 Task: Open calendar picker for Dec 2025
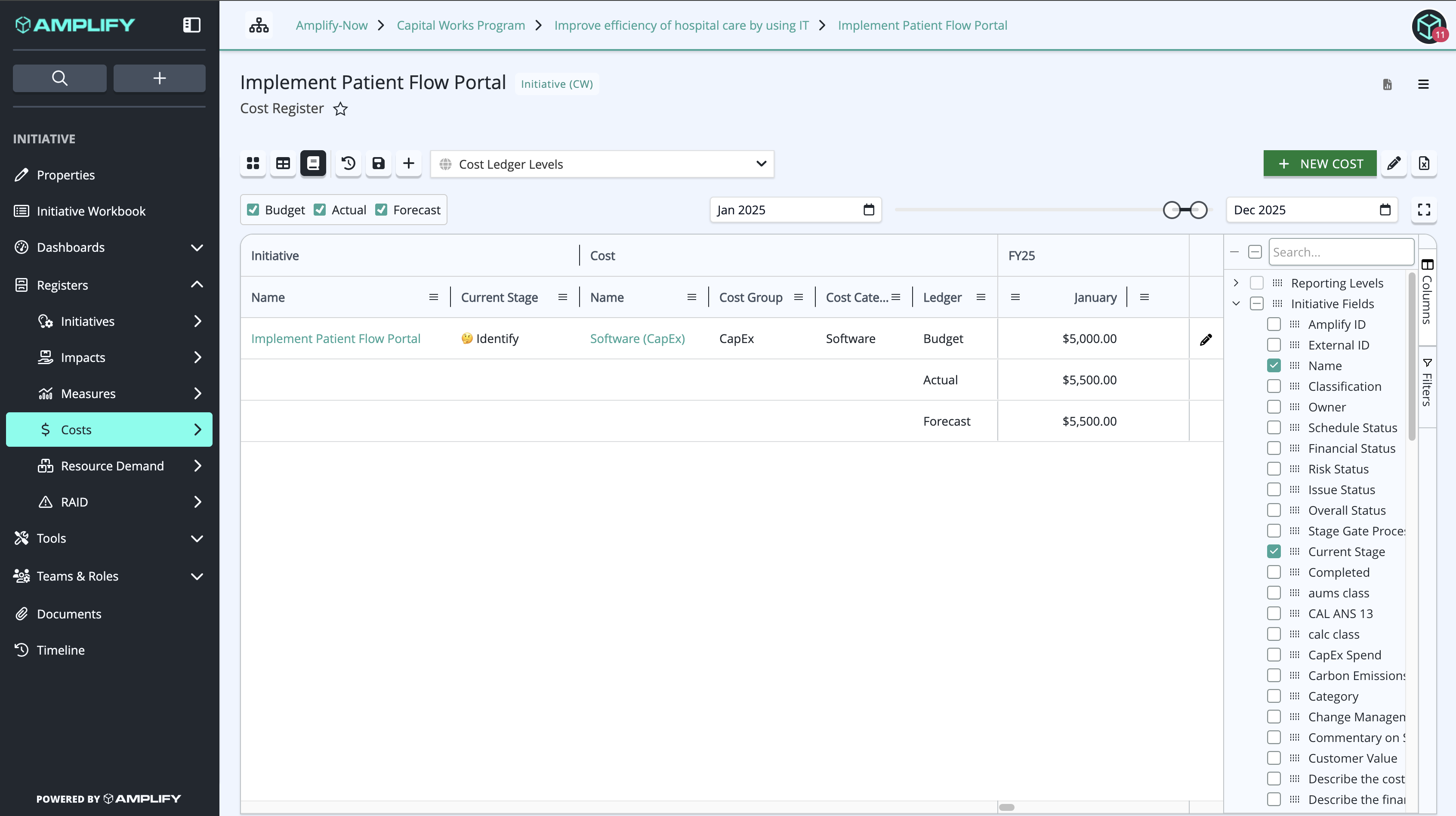click(x=1385, y=210)
